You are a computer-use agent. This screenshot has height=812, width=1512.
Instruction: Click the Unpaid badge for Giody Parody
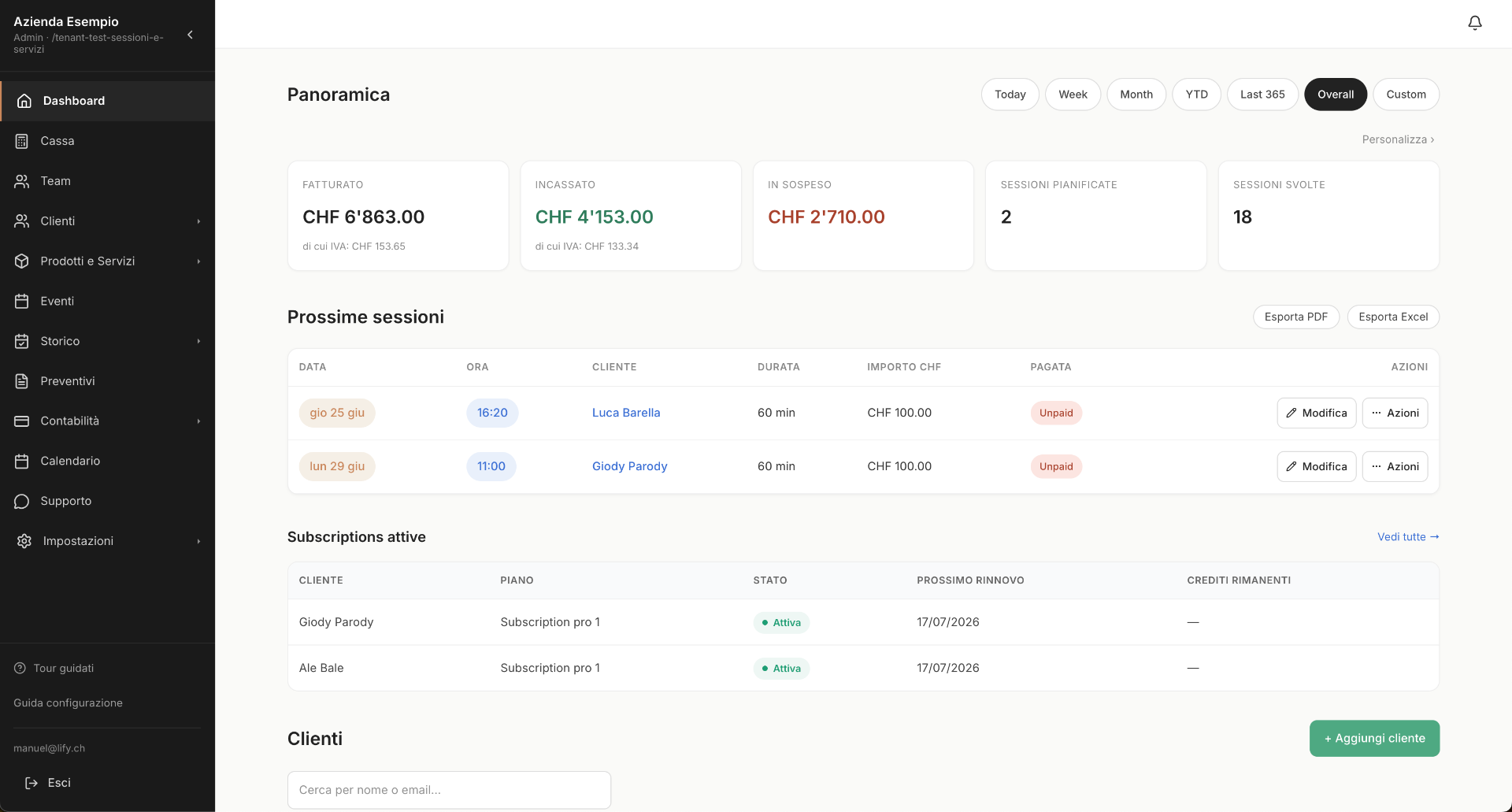[1056, 466]
